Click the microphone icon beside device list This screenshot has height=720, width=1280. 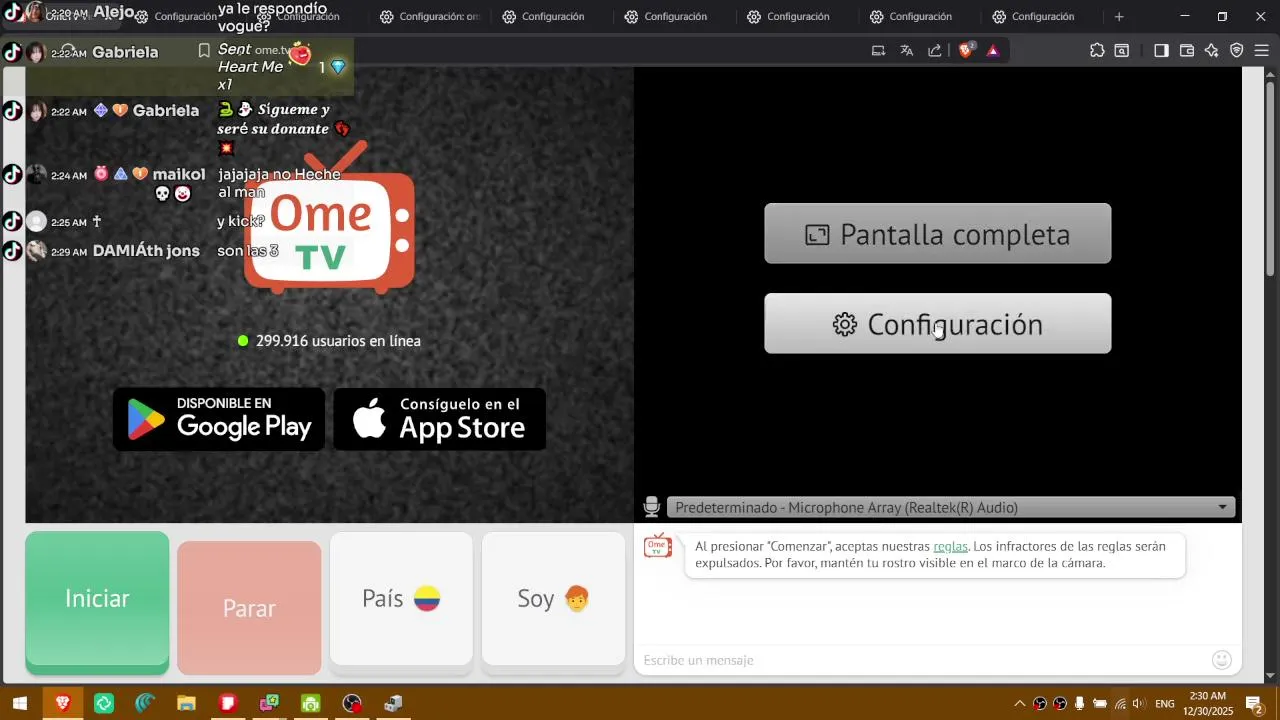[652, 508]
